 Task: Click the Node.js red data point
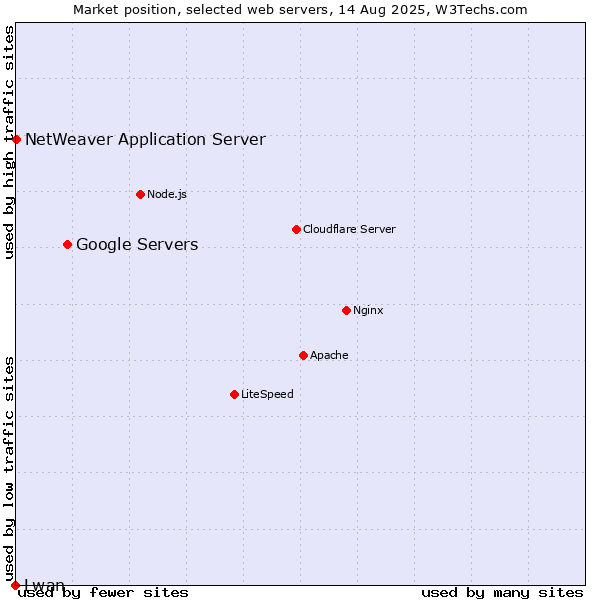(140, 194)
